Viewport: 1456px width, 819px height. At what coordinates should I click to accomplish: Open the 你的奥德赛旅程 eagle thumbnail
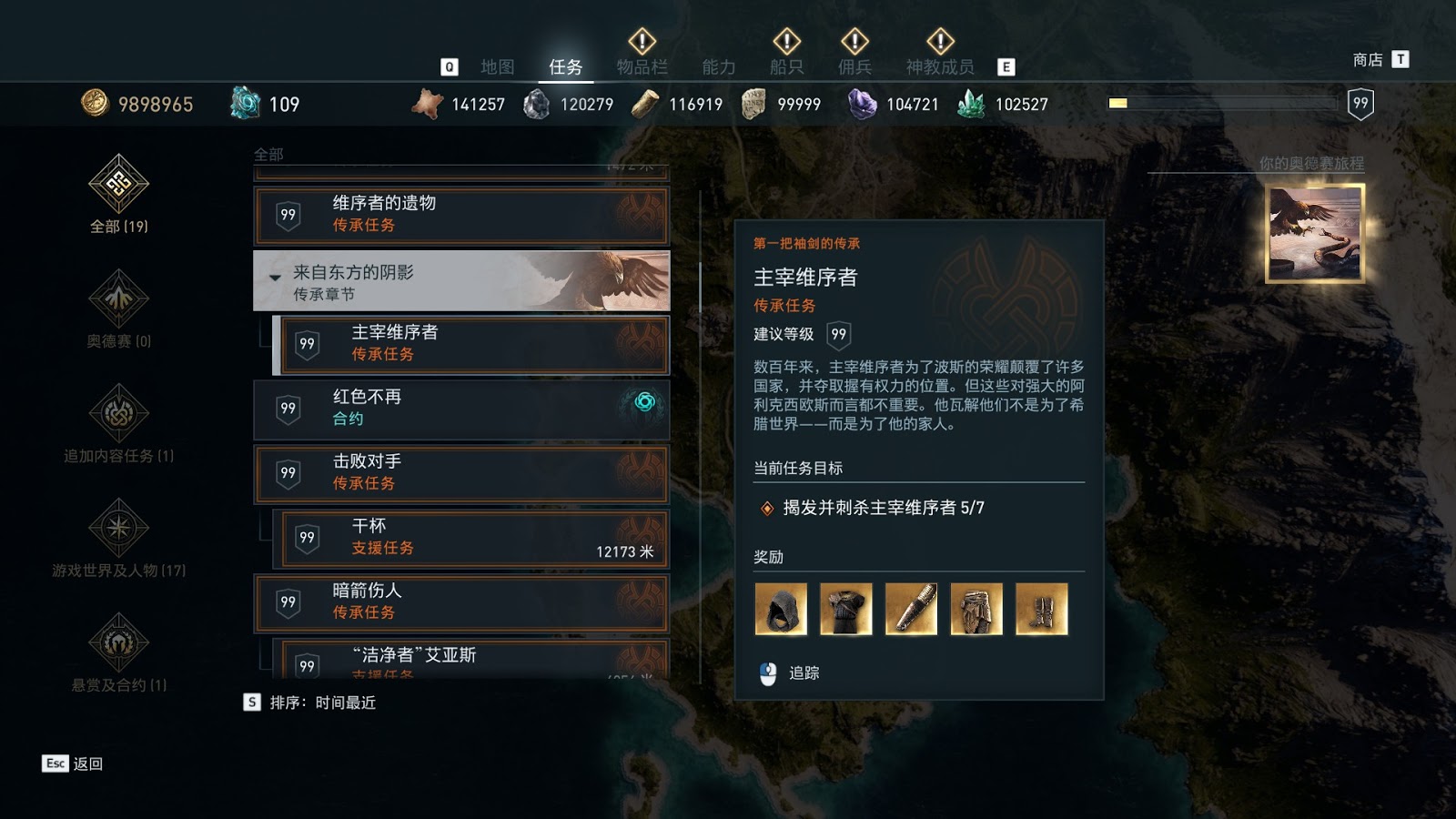1315,233
